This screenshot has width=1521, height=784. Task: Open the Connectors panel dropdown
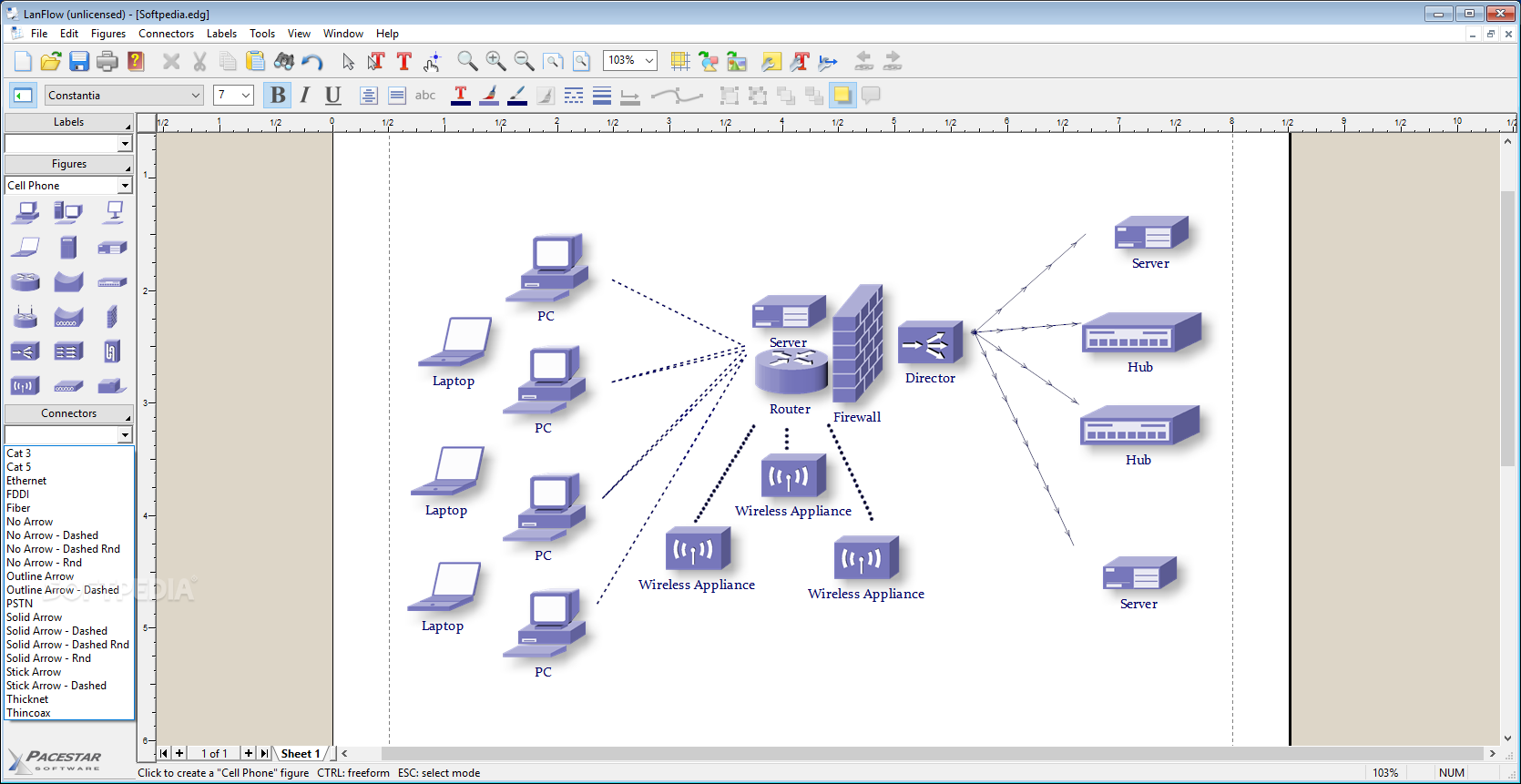pos(125,435)
